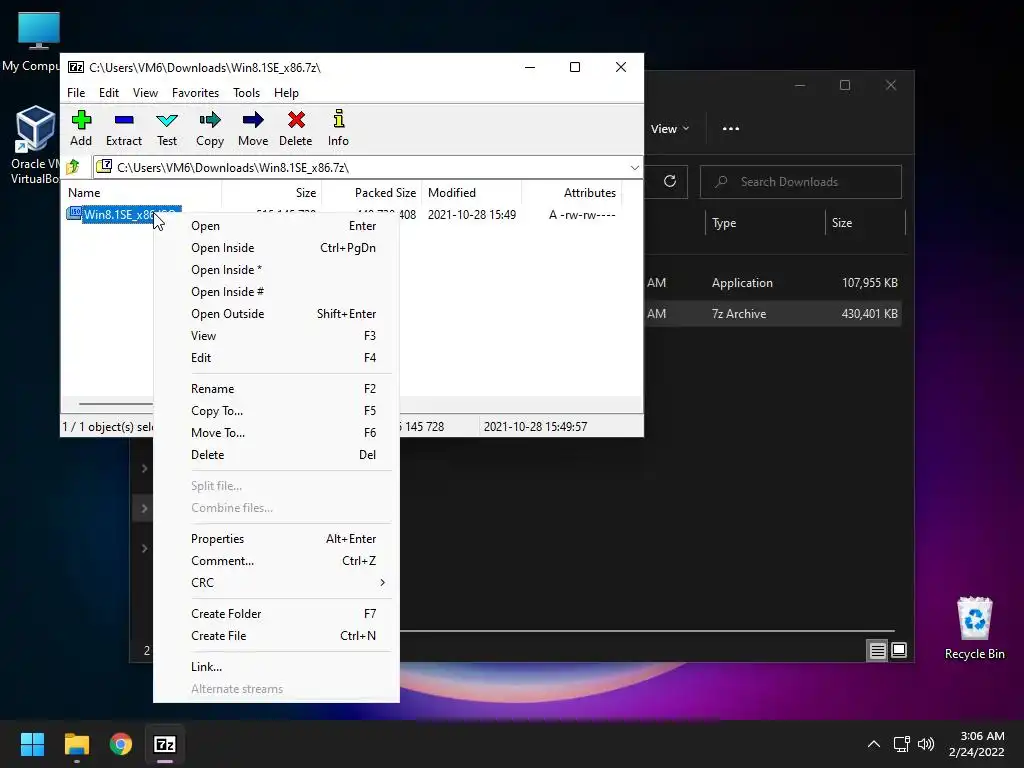Sort by the Packed Size column header

pos(372,193)
